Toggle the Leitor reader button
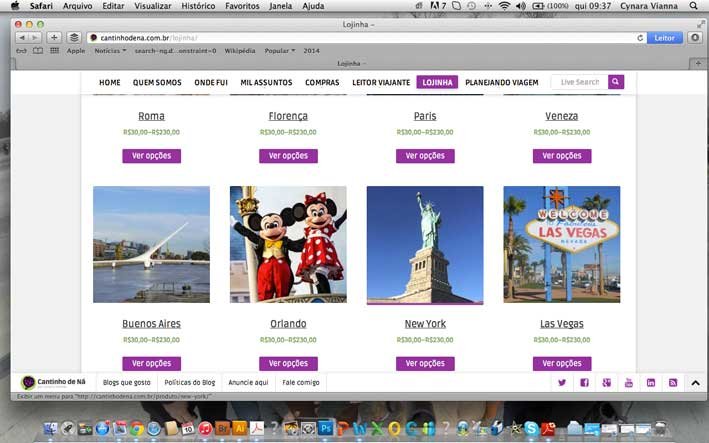Image resolution: width=709 pixels, height=443 pixels. [x=665, y=38]
